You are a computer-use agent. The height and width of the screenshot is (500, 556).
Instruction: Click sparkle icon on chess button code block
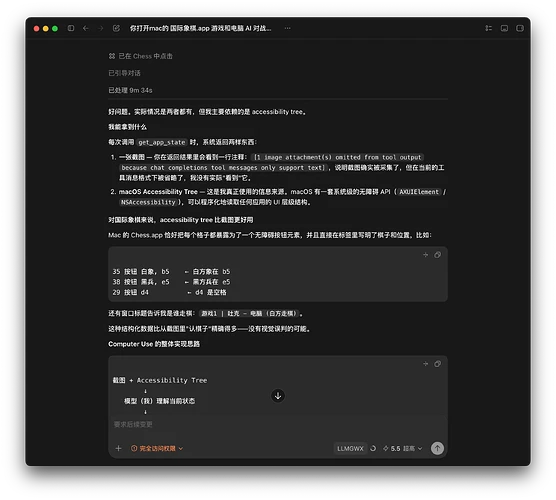[426, 255]
